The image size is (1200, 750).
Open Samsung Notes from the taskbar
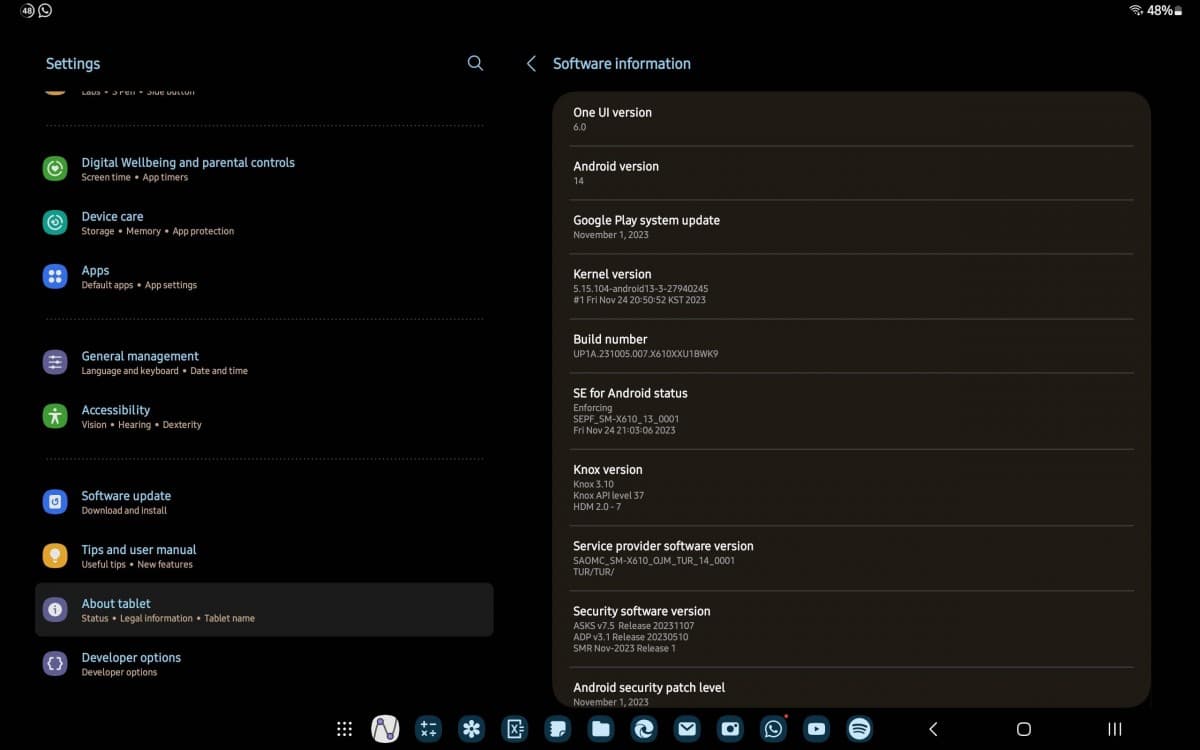click(x=557, y=729)
